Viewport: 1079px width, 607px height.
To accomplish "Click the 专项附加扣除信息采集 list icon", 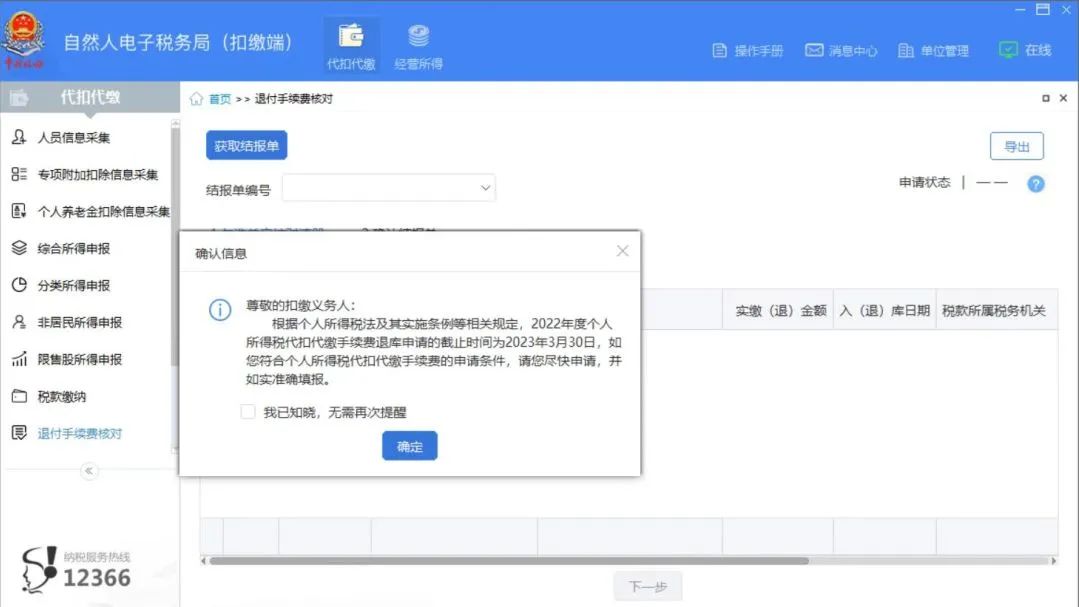I will point(19,174).
